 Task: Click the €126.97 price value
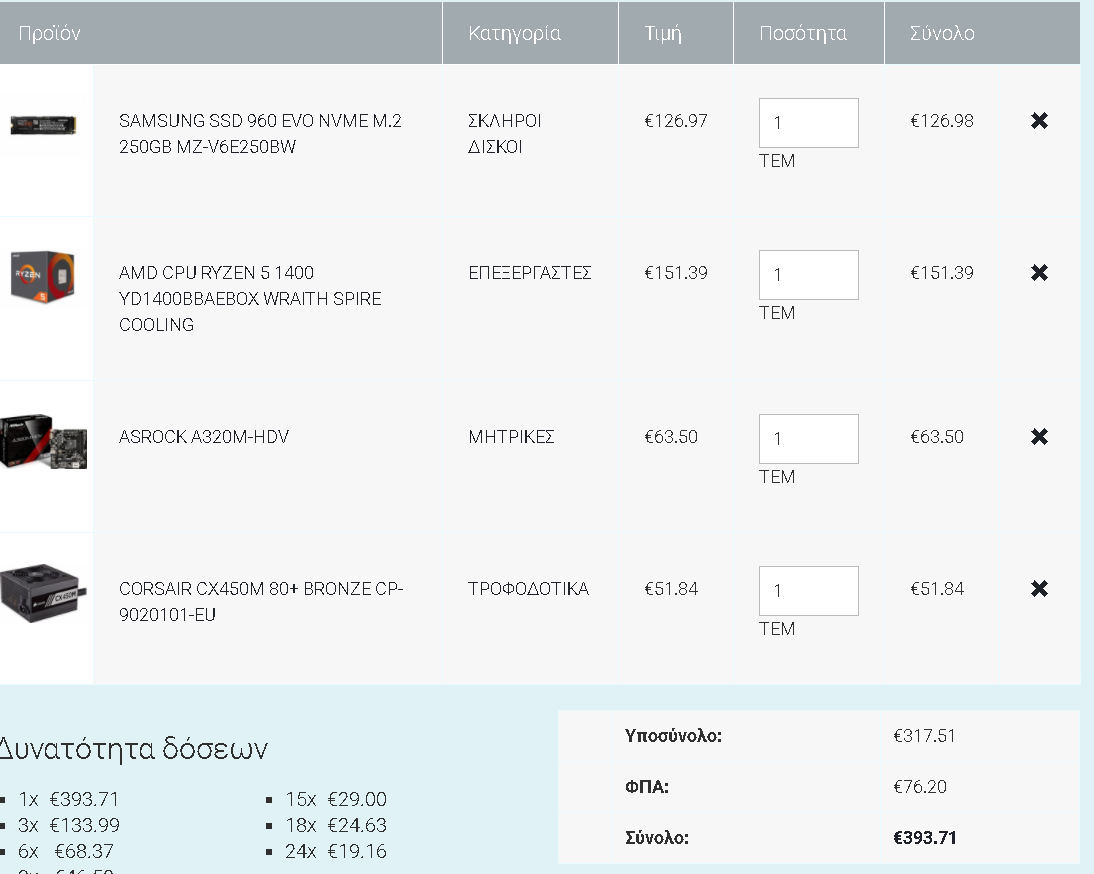(x=675, y=121)
